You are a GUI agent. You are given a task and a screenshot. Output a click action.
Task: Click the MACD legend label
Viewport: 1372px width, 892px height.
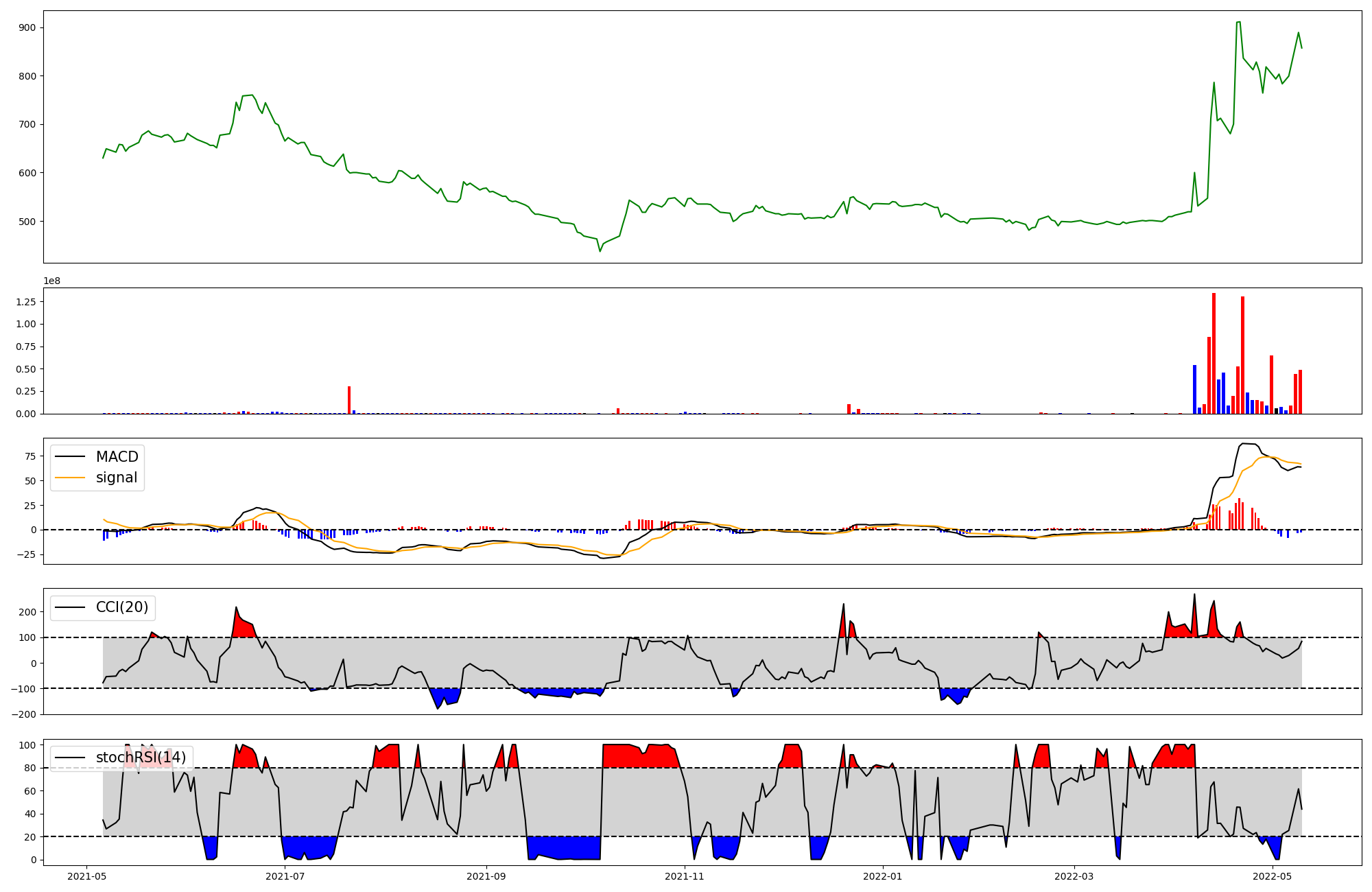tap(117, 457)
